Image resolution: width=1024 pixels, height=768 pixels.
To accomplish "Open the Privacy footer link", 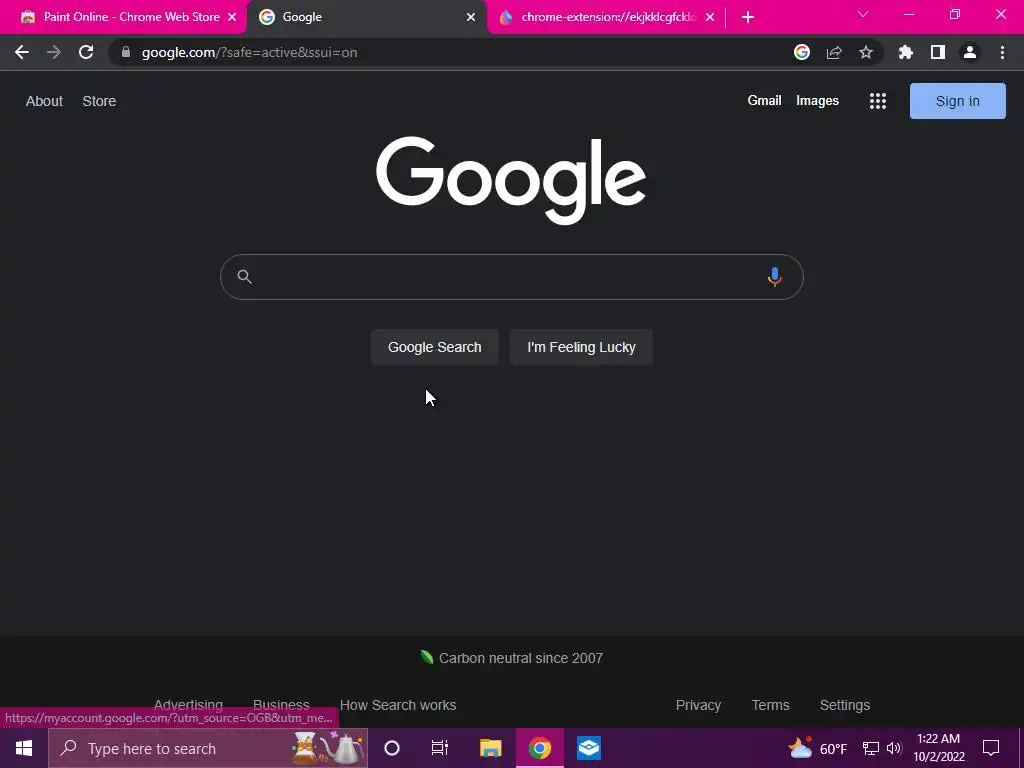I will click(x=698, y=705).
